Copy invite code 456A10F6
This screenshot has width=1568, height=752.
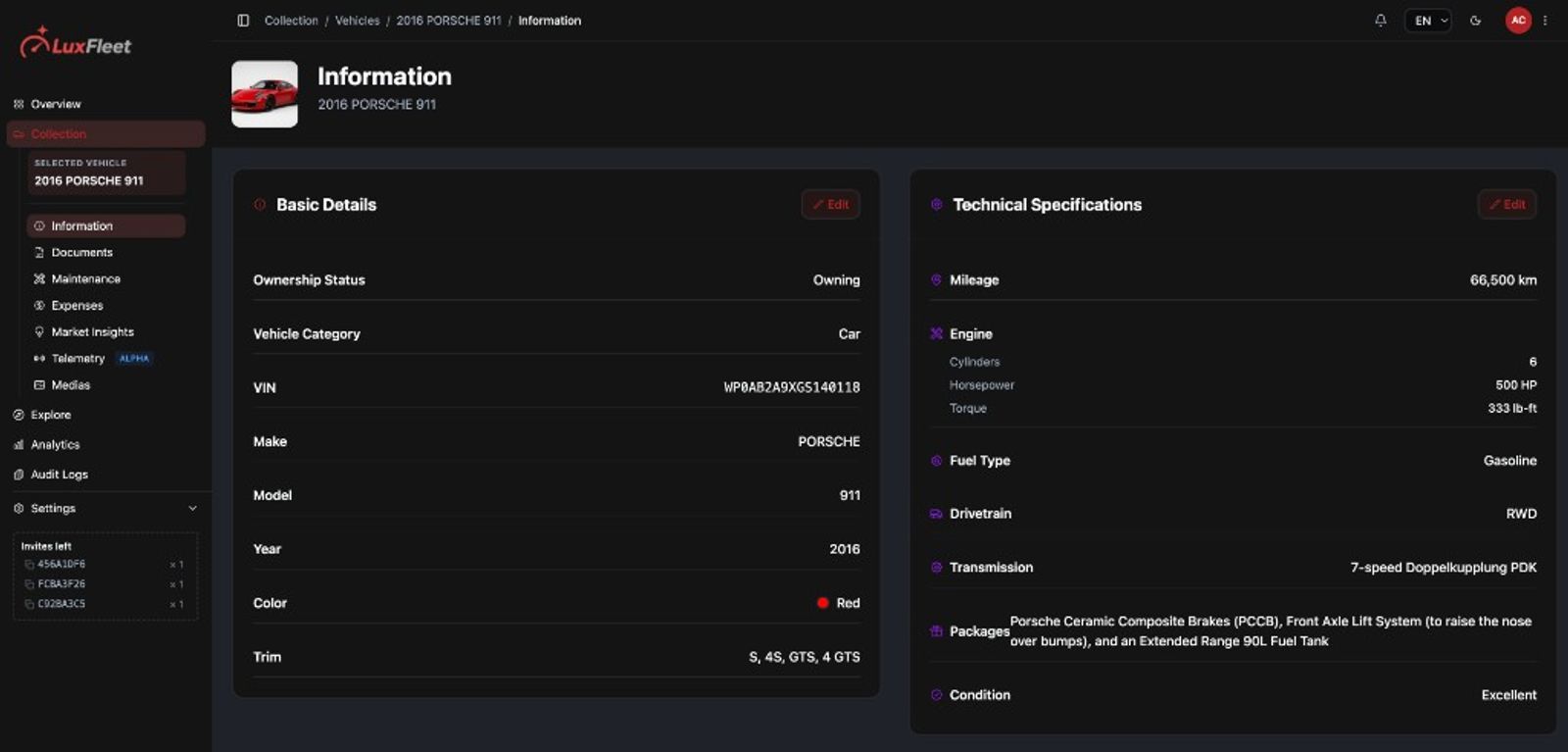click(x=29, y=565)
